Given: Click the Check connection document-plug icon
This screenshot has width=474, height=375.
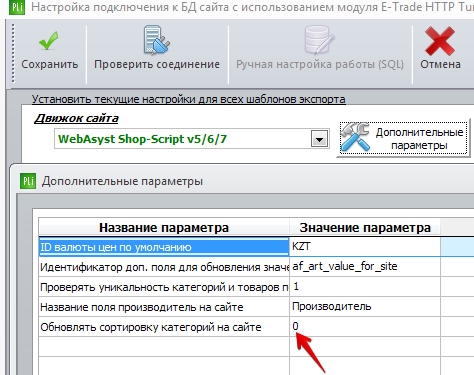Looking at the screenshot, I should pos(157,40).
